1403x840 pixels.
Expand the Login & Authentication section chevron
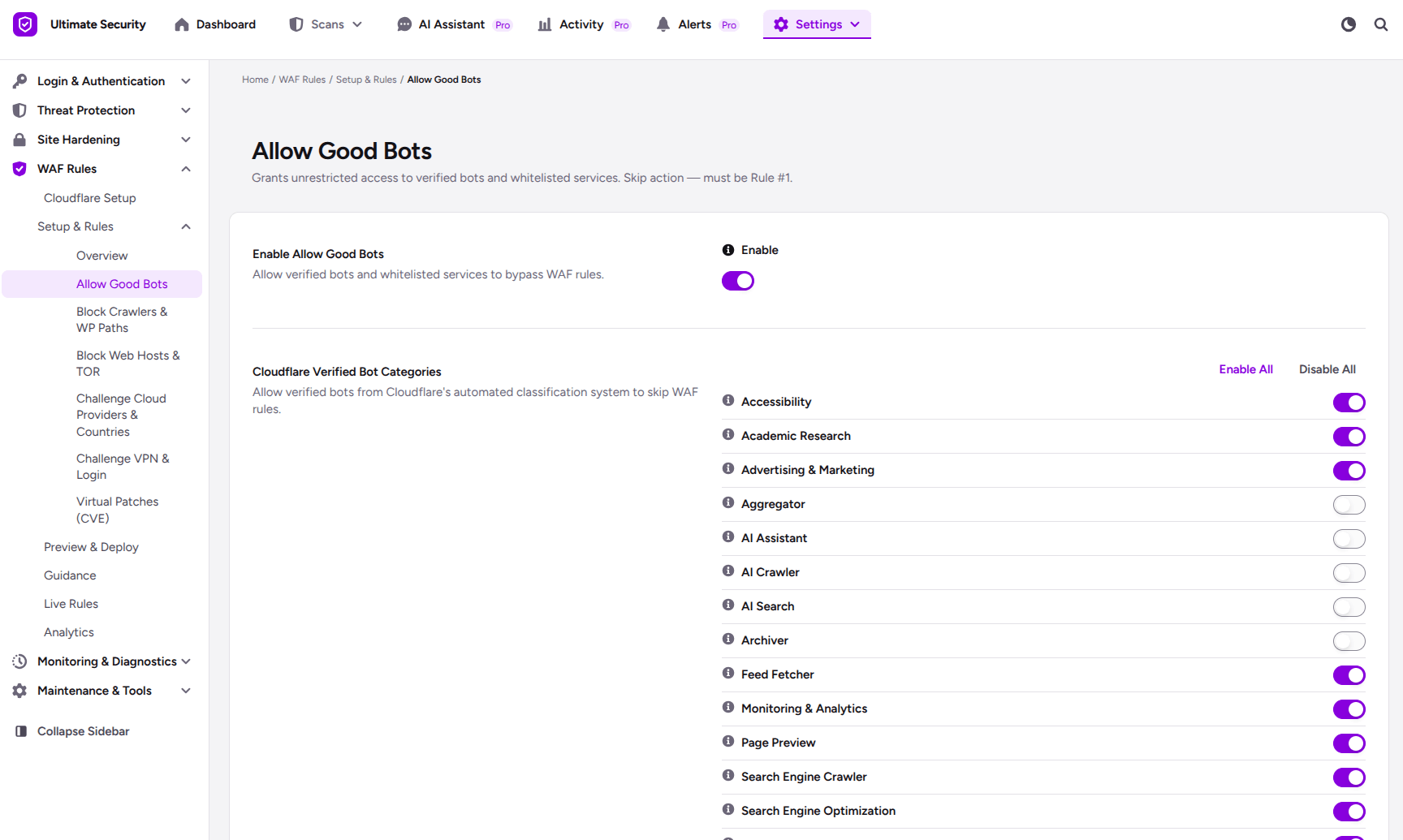pyautogui.click(x=186, y=81)
